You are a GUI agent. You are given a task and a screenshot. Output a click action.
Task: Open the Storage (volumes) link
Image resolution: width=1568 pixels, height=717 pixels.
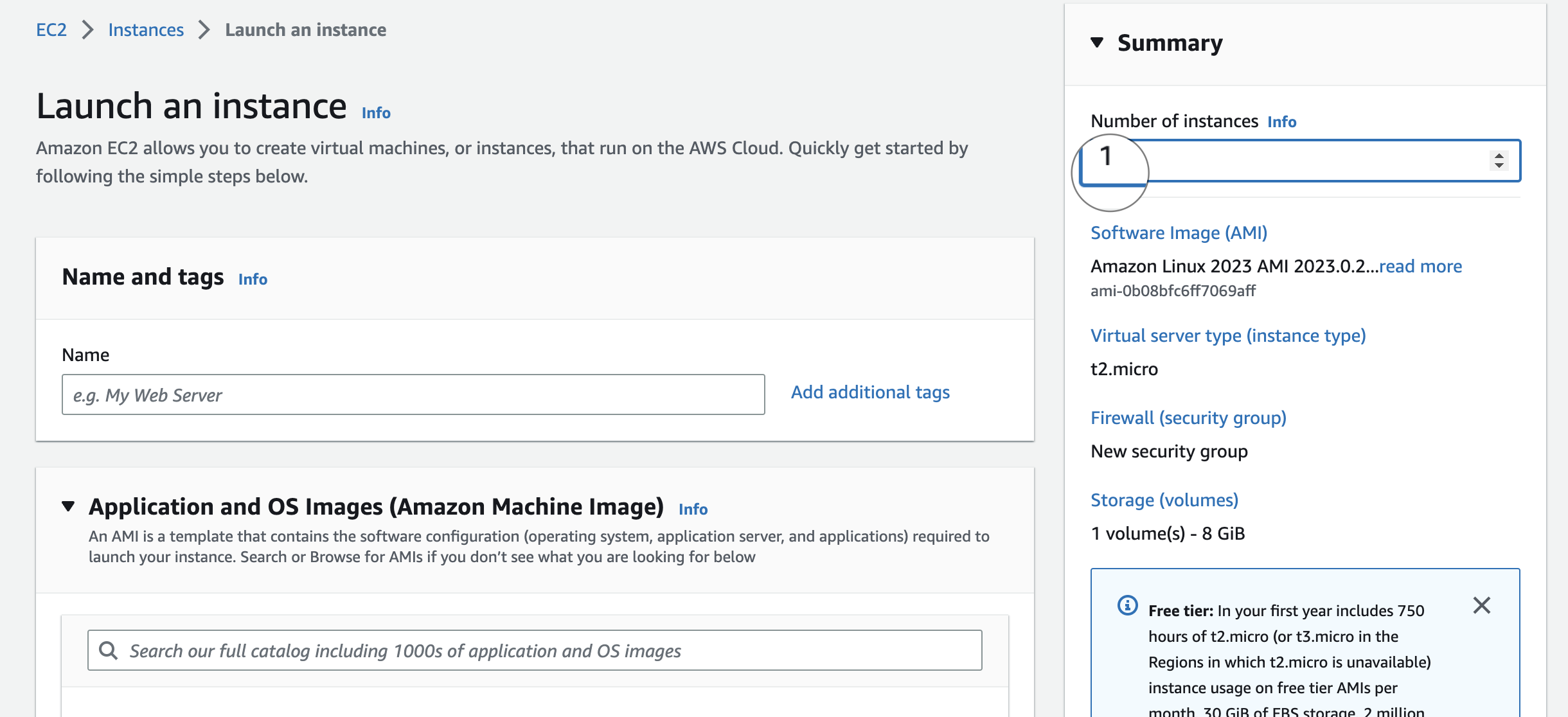tap(1164, 500)
